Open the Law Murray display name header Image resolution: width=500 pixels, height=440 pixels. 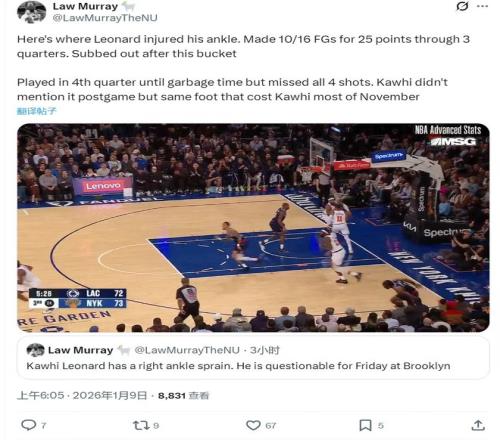point(85,6)
